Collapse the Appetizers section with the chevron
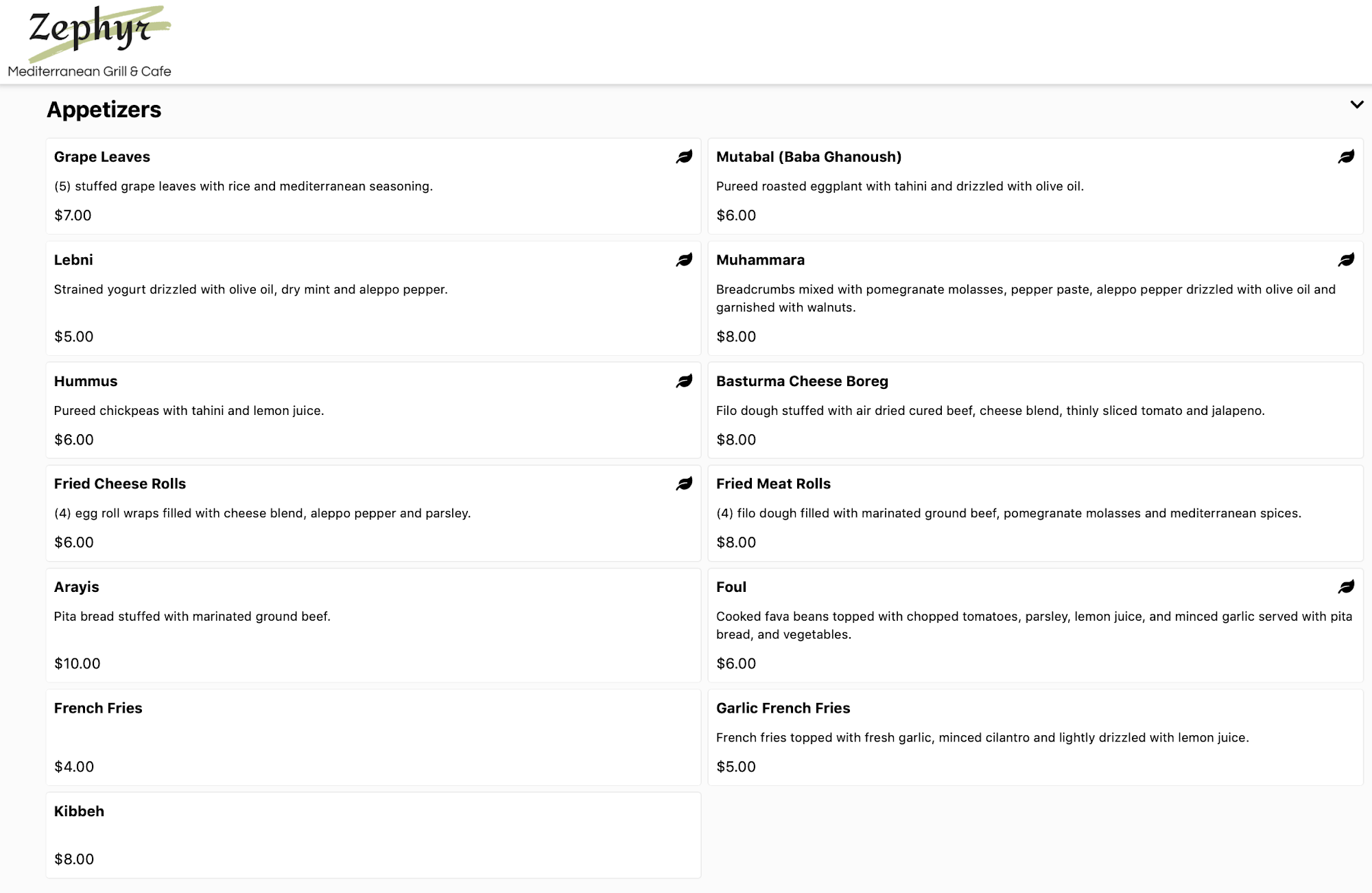This screenshot has width=1372, height=893. 1356,105
